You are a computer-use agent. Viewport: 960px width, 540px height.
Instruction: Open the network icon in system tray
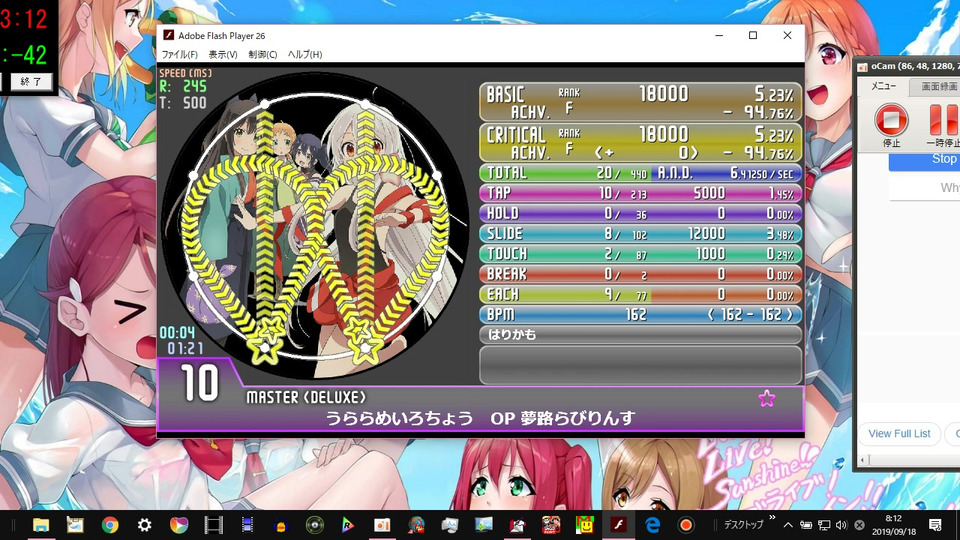pos(824,525)
